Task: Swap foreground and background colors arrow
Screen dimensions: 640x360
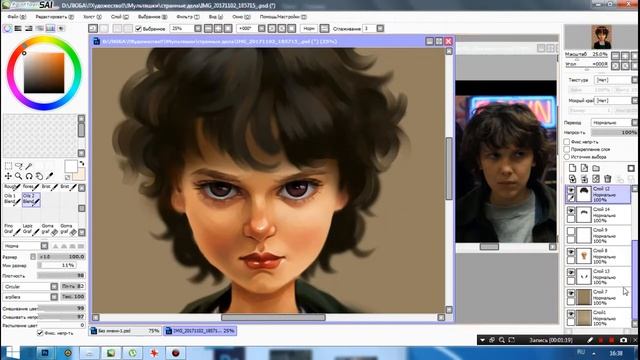Action: (x=82, y=163)
